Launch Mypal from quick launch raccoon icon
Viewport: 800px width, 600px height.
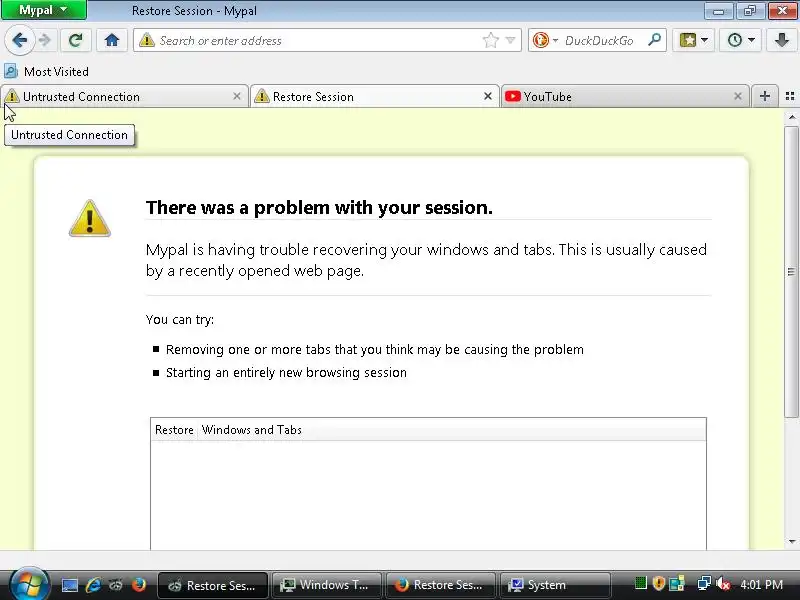click(x=116, y=585)
